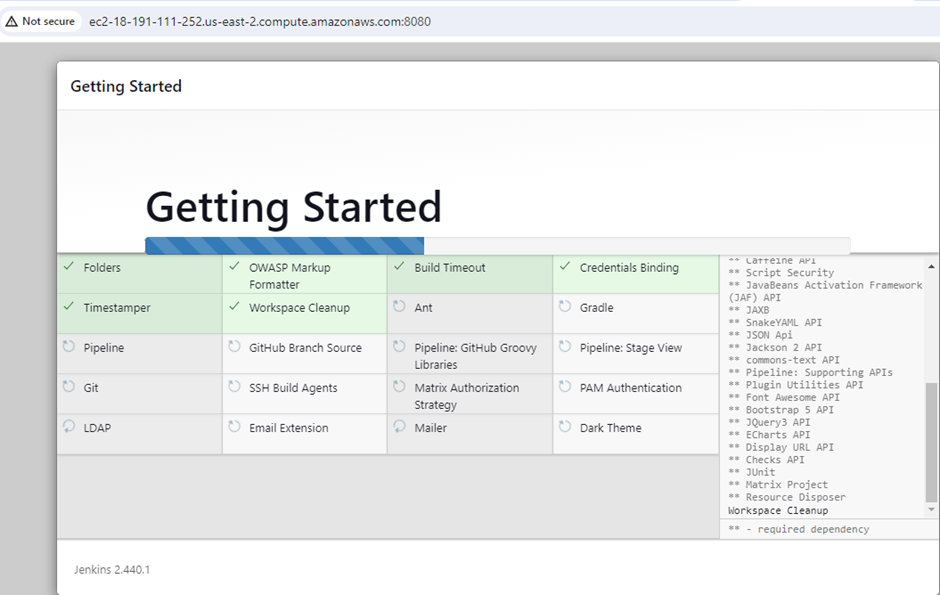Click the checkmark icon by Credentials Binding
The image size is (940, 595).
click(x=565, y=266)
